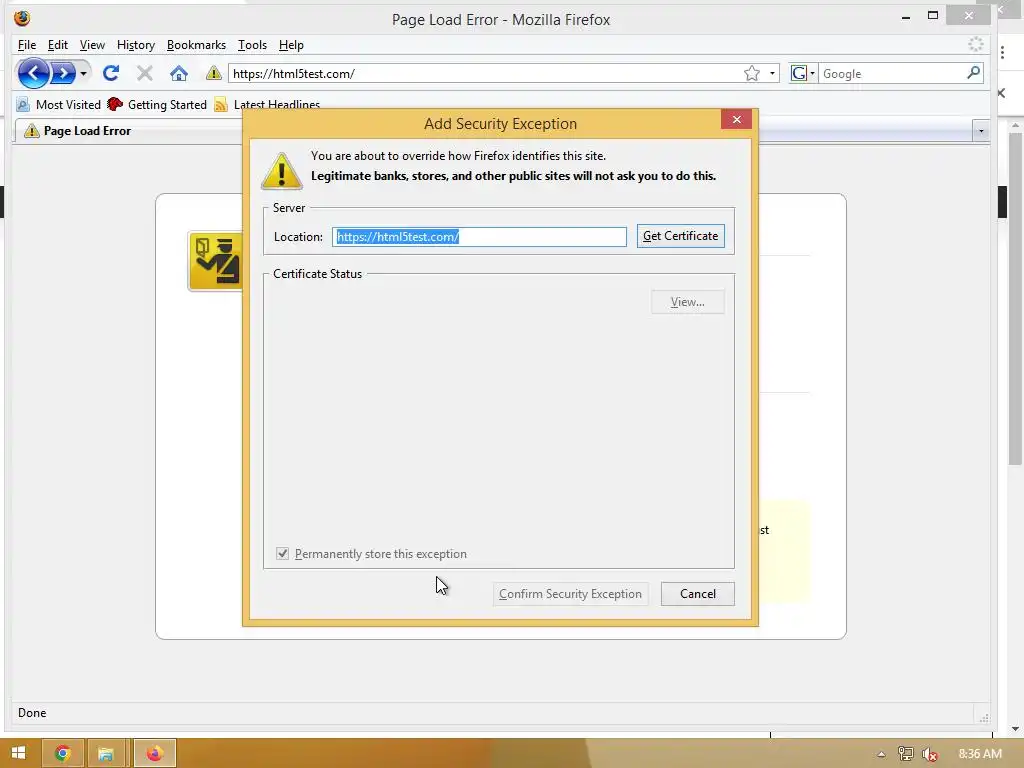Open the Edit menu
The height and width of the screenshot is (768, 1024).
57,45
